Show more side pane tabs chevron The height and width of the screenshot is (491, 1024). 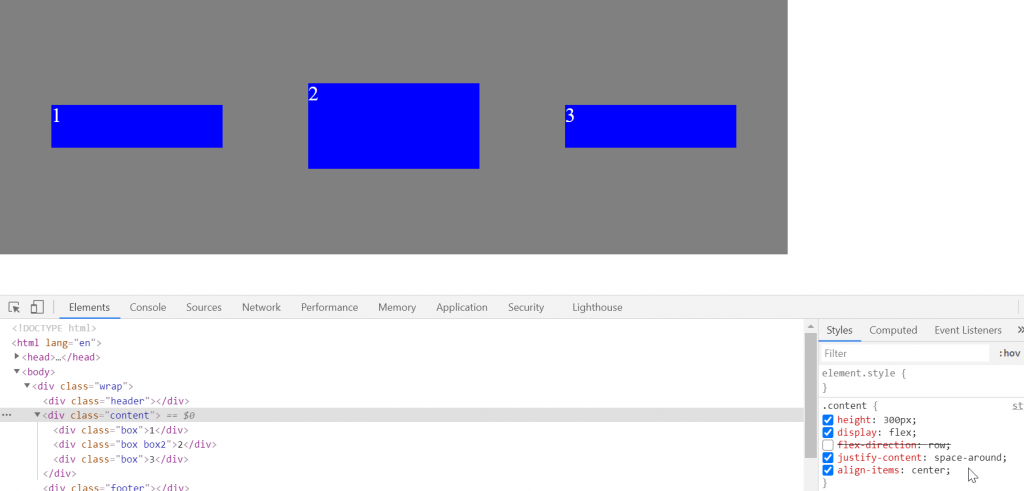pos(1019,330)
